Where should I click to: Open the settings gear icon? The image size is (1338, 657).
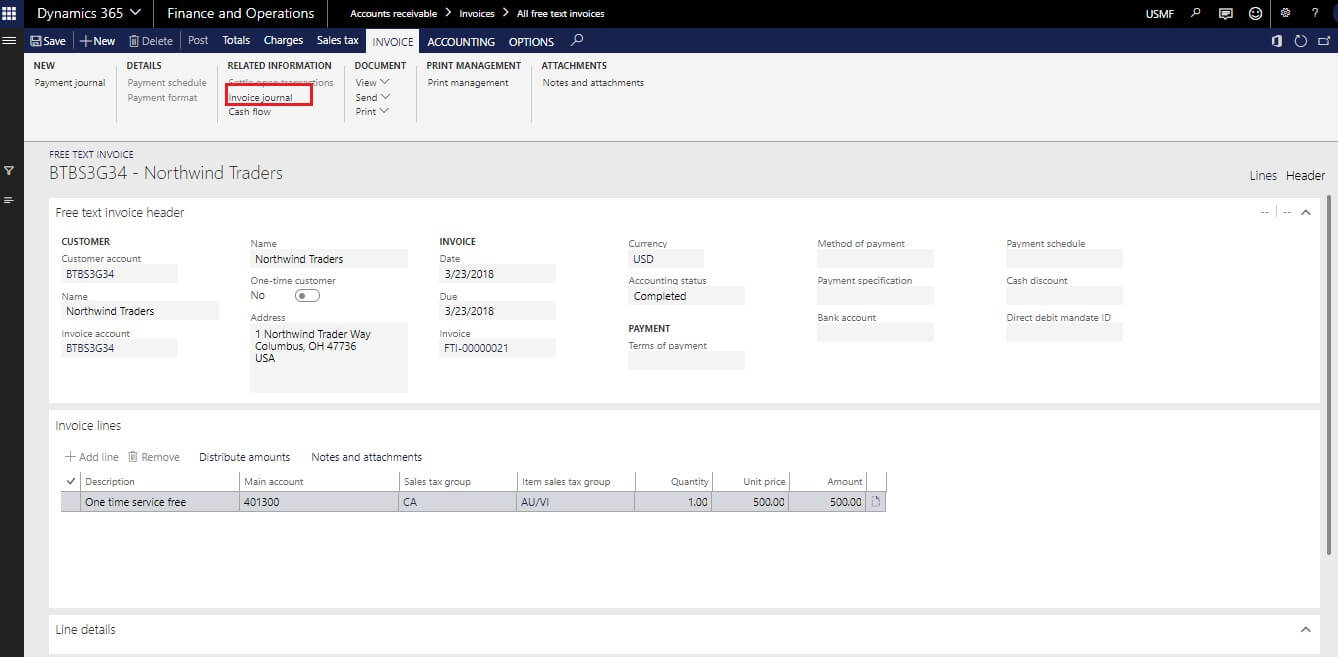pos(1286,13)
